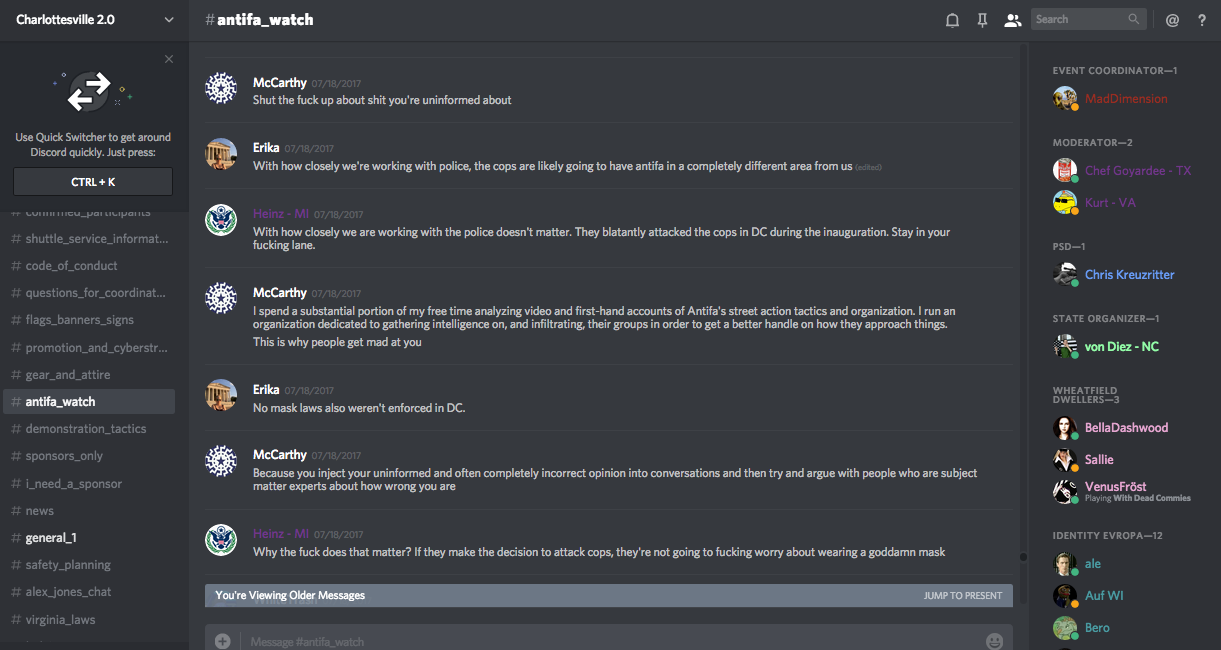Click the CTRL + K shortcut button
Viewport: 1221px width, 650px height.
pos(93,182)
